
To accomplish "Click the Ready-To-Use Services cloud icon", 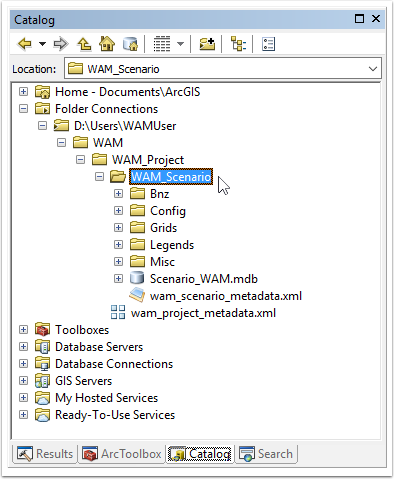I will point(42,415).
